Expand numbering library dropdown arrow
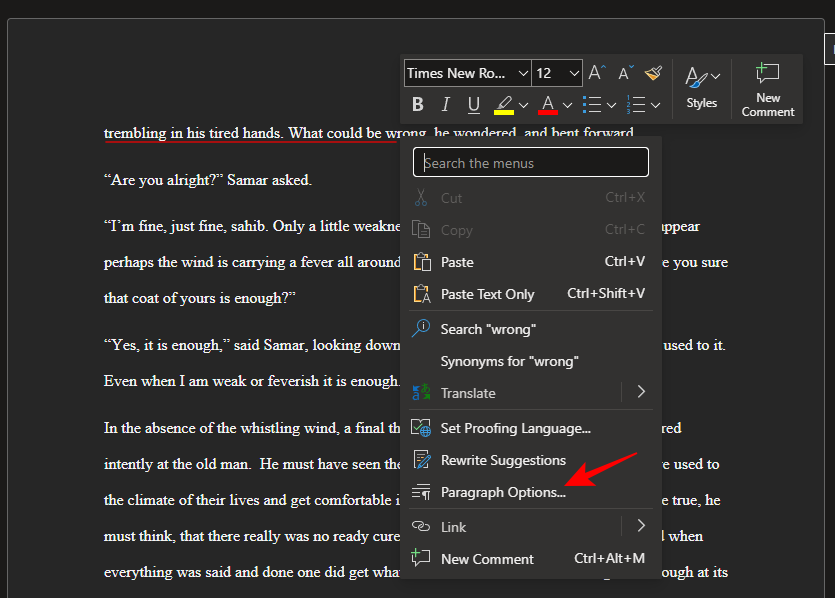 coord(656,105)
